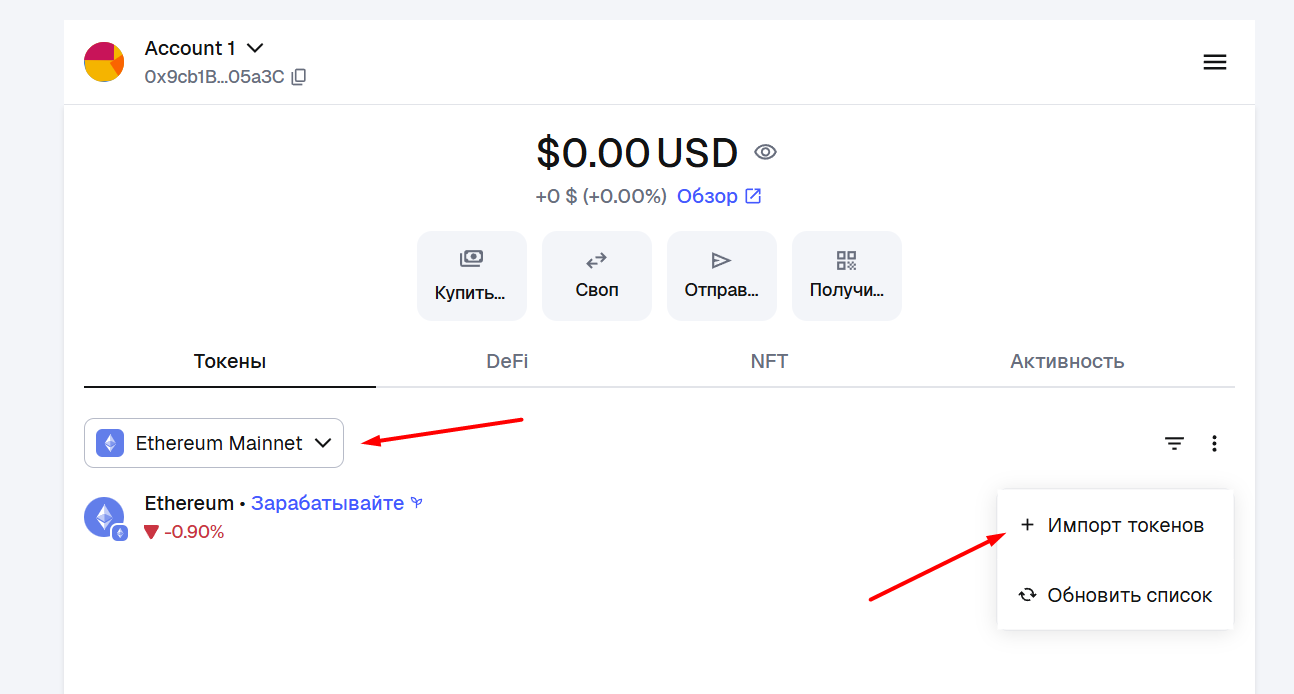Viewport: 1294px width, 694px height.
Task: Select Импорт токенов menu item
Action: pos(1114,525)
